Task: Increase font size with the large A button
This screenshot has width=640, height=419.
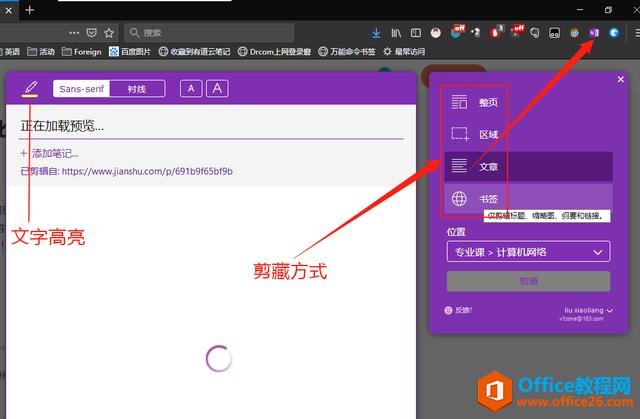Action: pyautogui.click(x=217, y=89)
